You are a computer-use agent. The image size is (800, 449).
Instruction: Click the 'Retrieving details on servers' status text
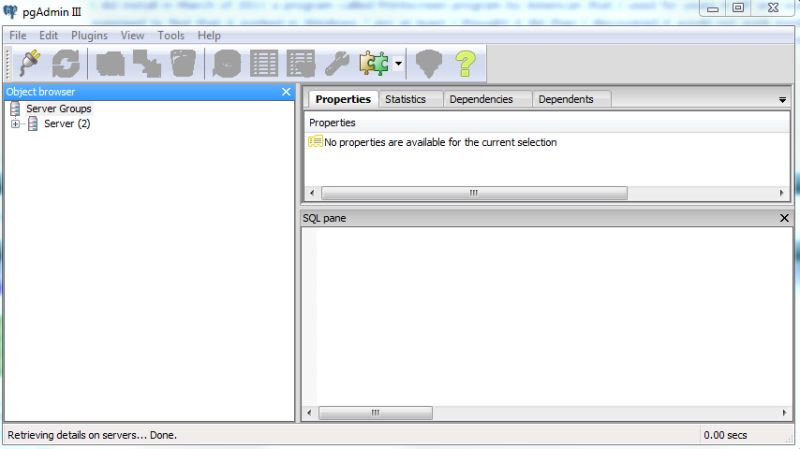(x=92, y=435)
